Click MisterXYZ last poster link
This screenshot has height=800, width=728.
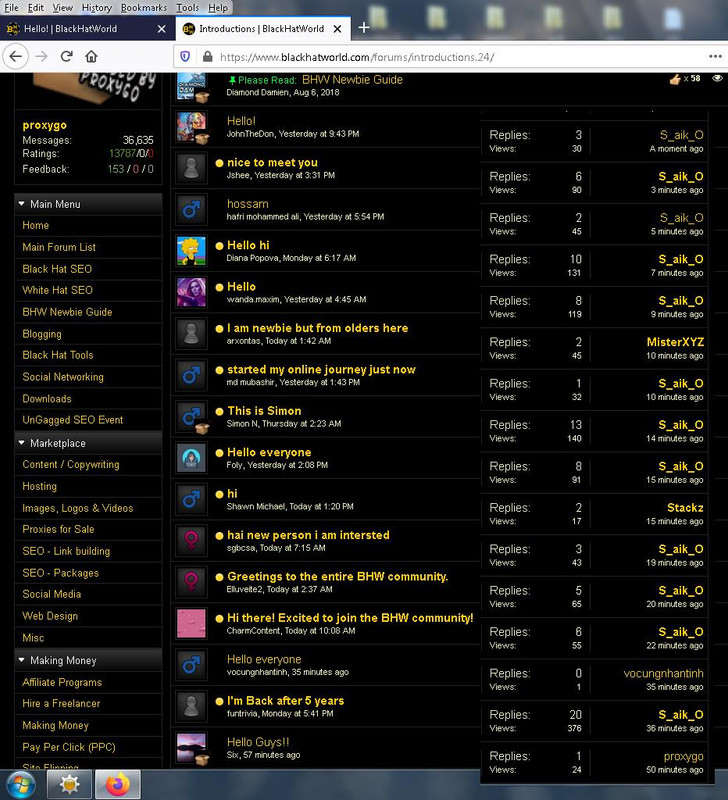675,342
